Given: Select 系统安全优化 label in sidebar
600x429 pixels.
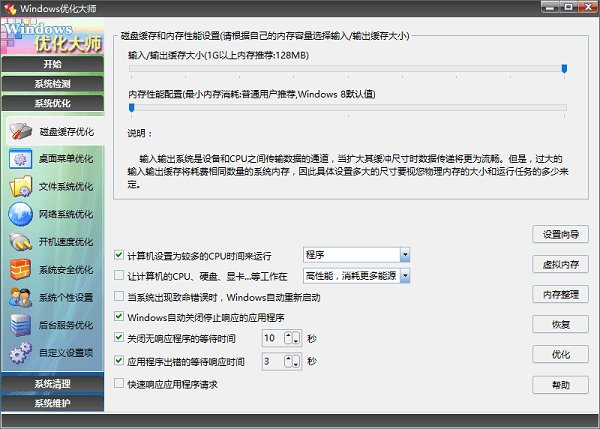Looking at the screenshot, I should [x=66, y=270].
